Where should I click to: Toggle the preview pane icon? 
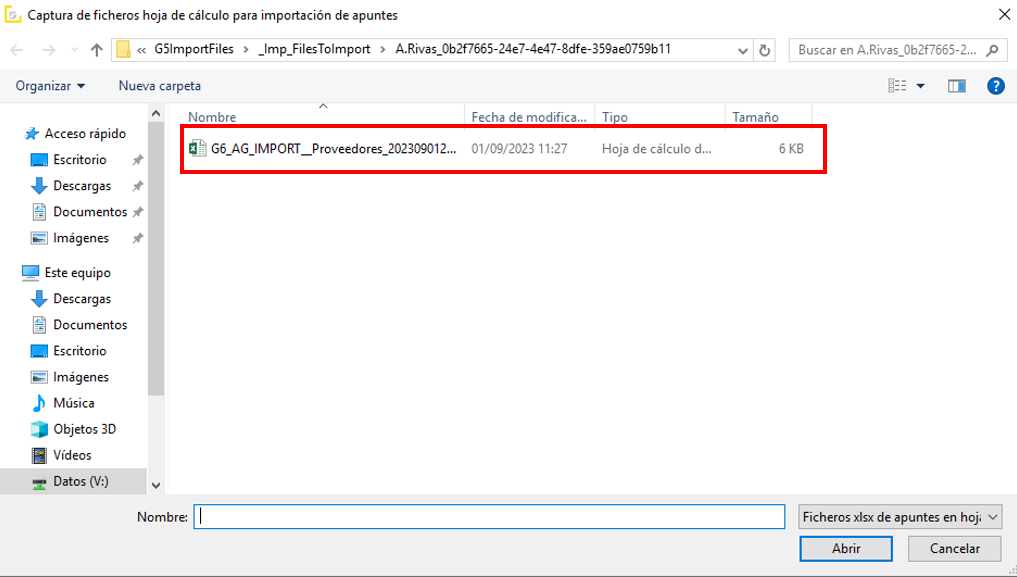(x=957, y=86)
